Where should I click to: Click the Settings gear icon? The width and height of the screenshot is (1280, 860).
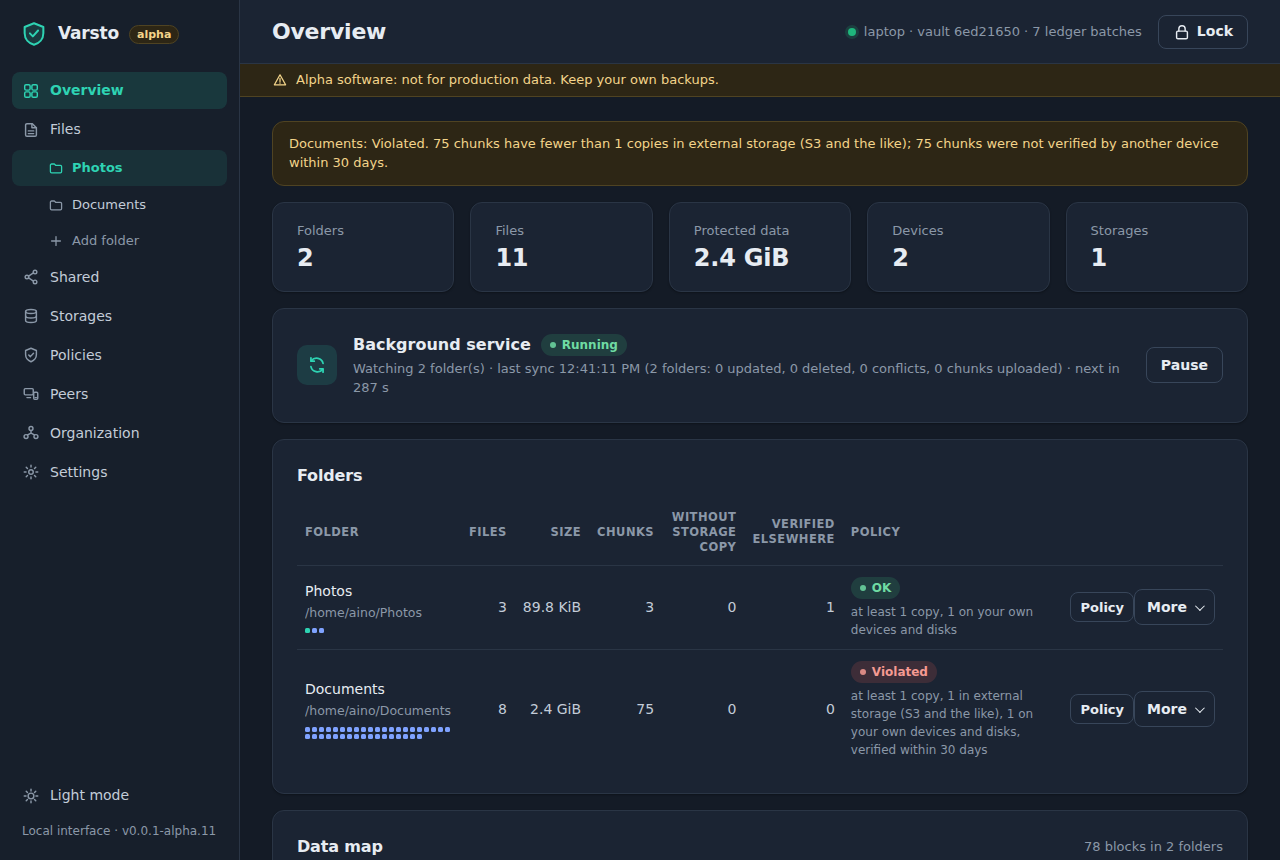31,472
